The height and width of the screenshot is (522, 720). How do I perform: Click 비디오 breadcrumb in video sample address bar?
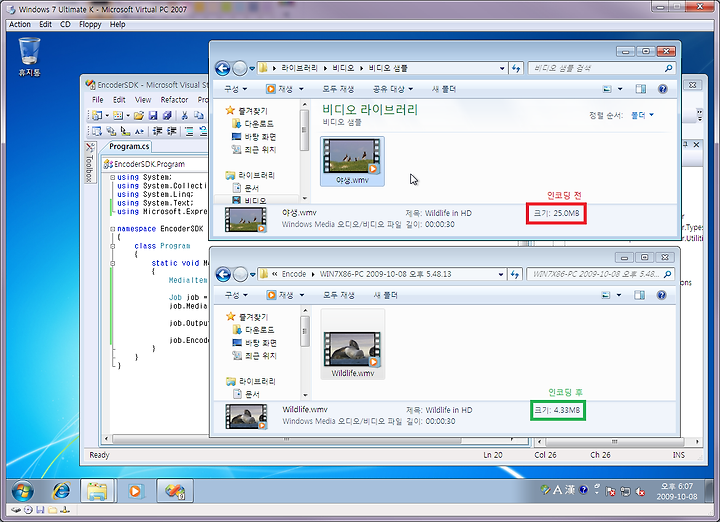coord(343,68)
